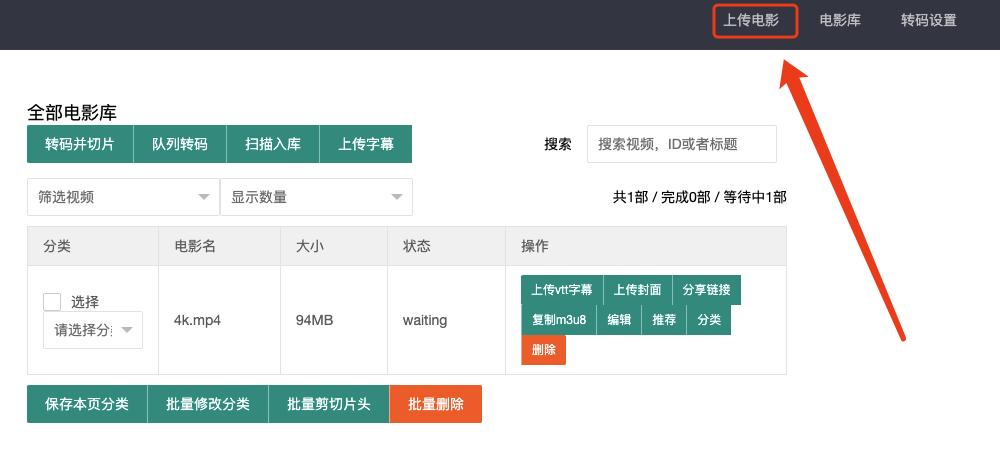
Task: Open the 上传电影 menu item
Action: pyautogui.click(x=754, y=20)
